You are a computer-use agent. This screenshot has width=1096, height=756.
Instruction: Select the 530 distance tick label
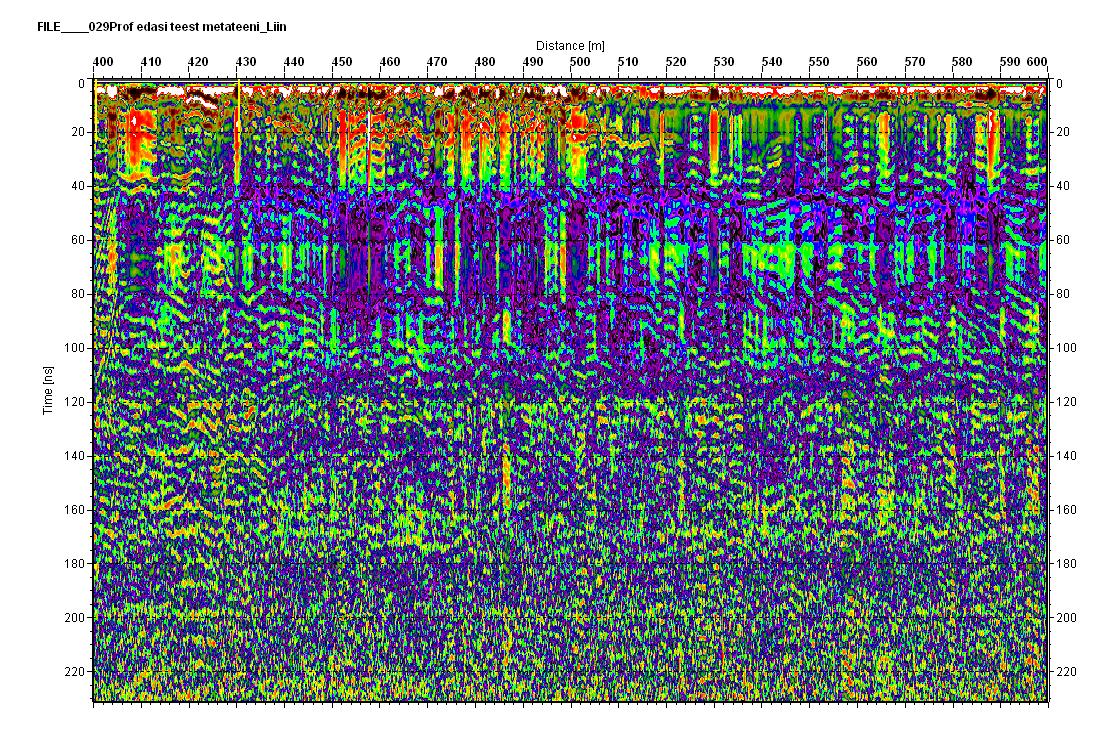[723, 61]
